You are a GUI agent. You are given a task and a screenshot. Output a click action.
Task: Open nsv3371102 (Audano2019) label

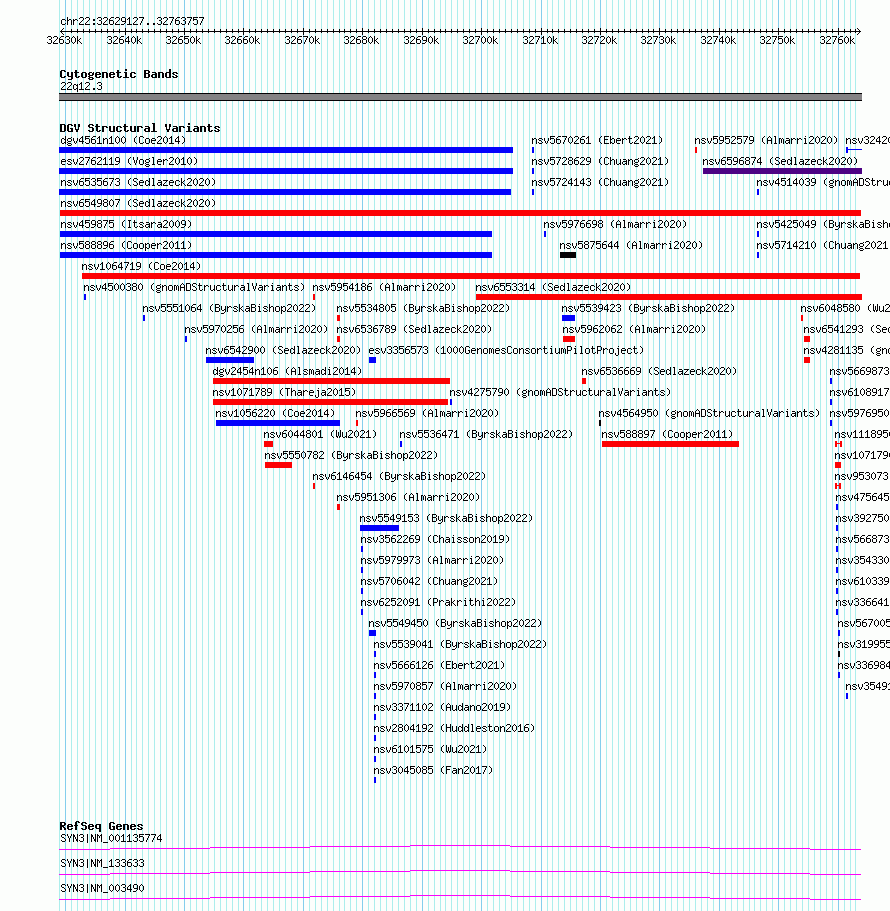tap(442, 707)
